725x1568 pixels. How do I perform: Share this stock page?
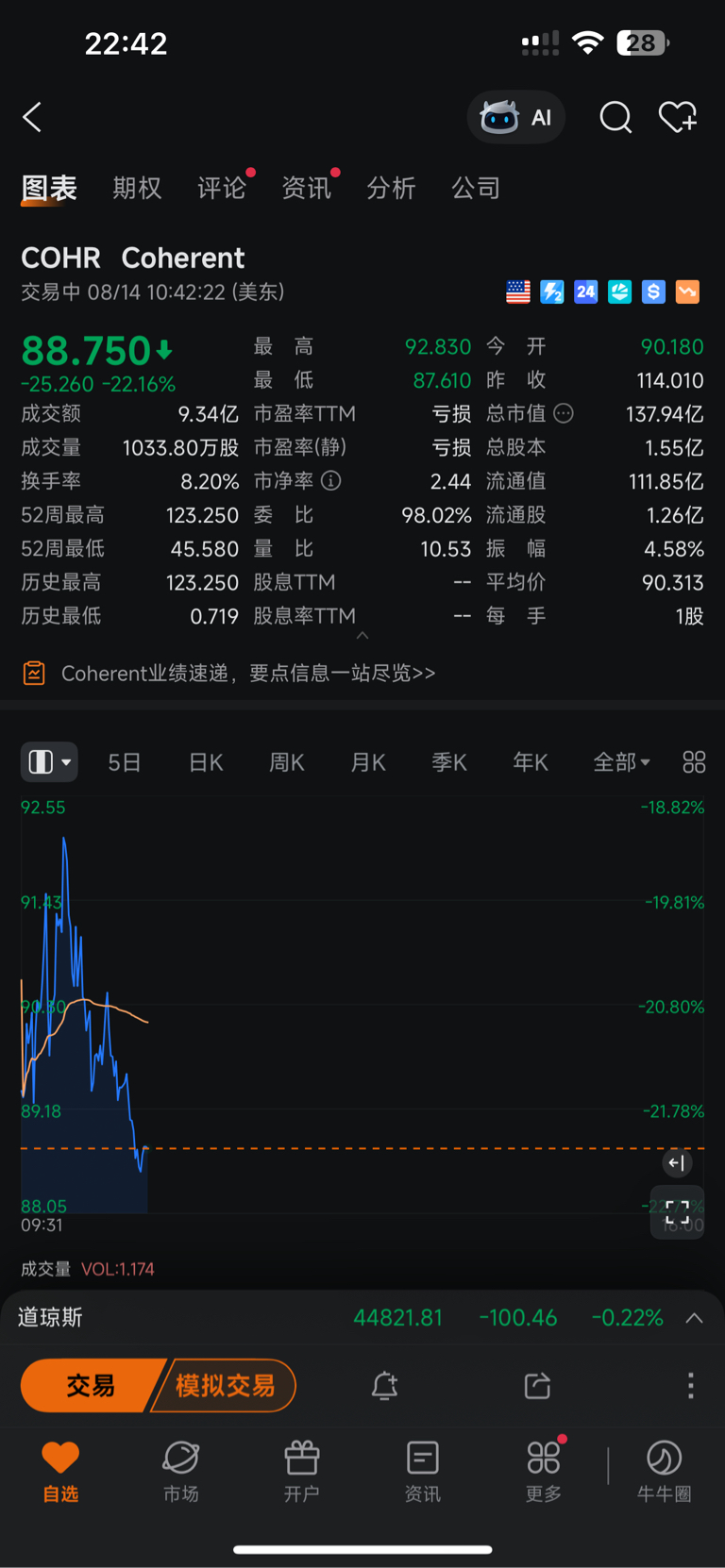(x=537, y=1386)
